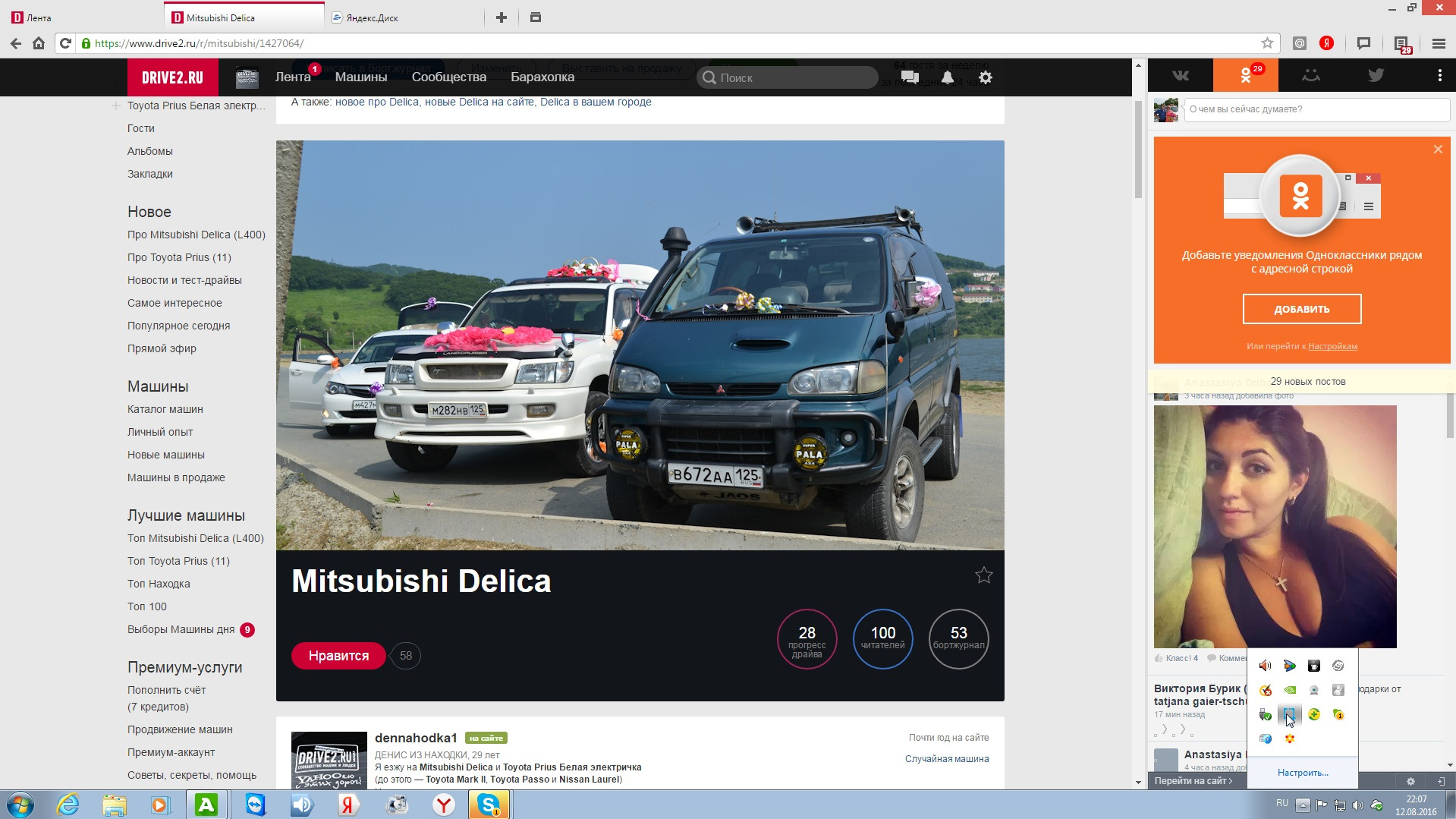The image size is (1456, 819).
Task: Open the user car avatar in header
Action: (247, 77)
